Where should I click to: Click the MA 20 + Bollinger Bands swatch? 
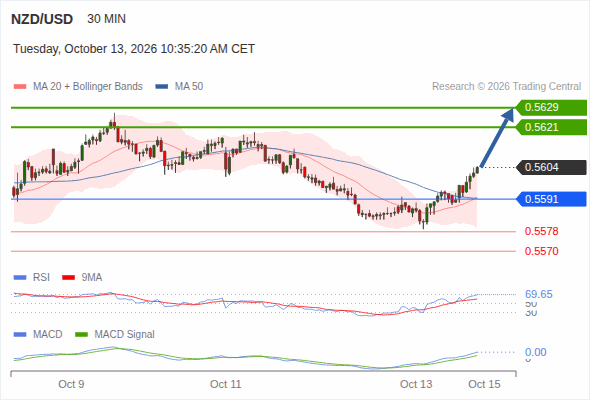(x=20, y=87)
